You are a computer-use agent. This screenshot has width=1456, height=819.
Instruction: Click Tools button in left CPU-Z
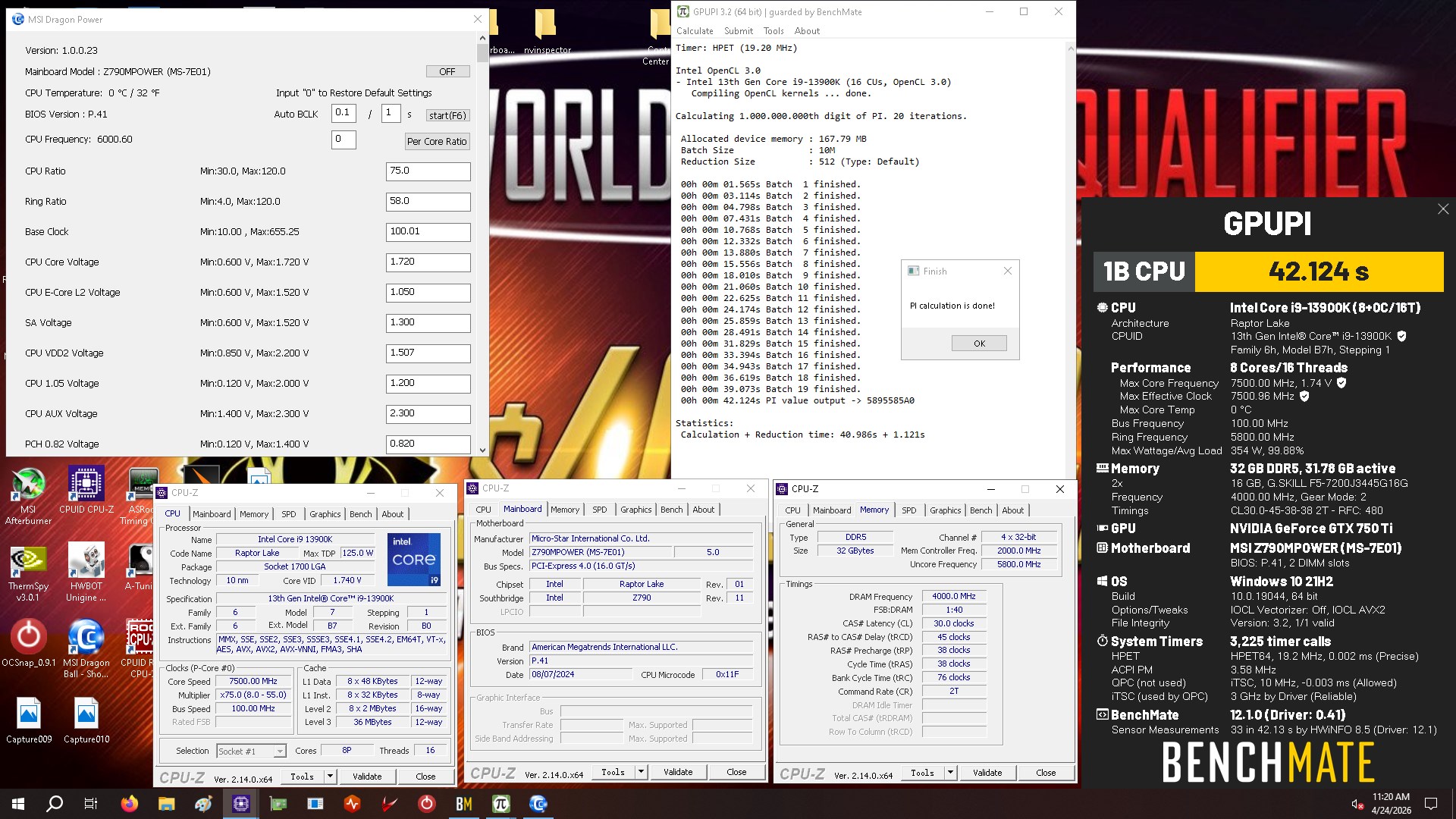[302, 777]
